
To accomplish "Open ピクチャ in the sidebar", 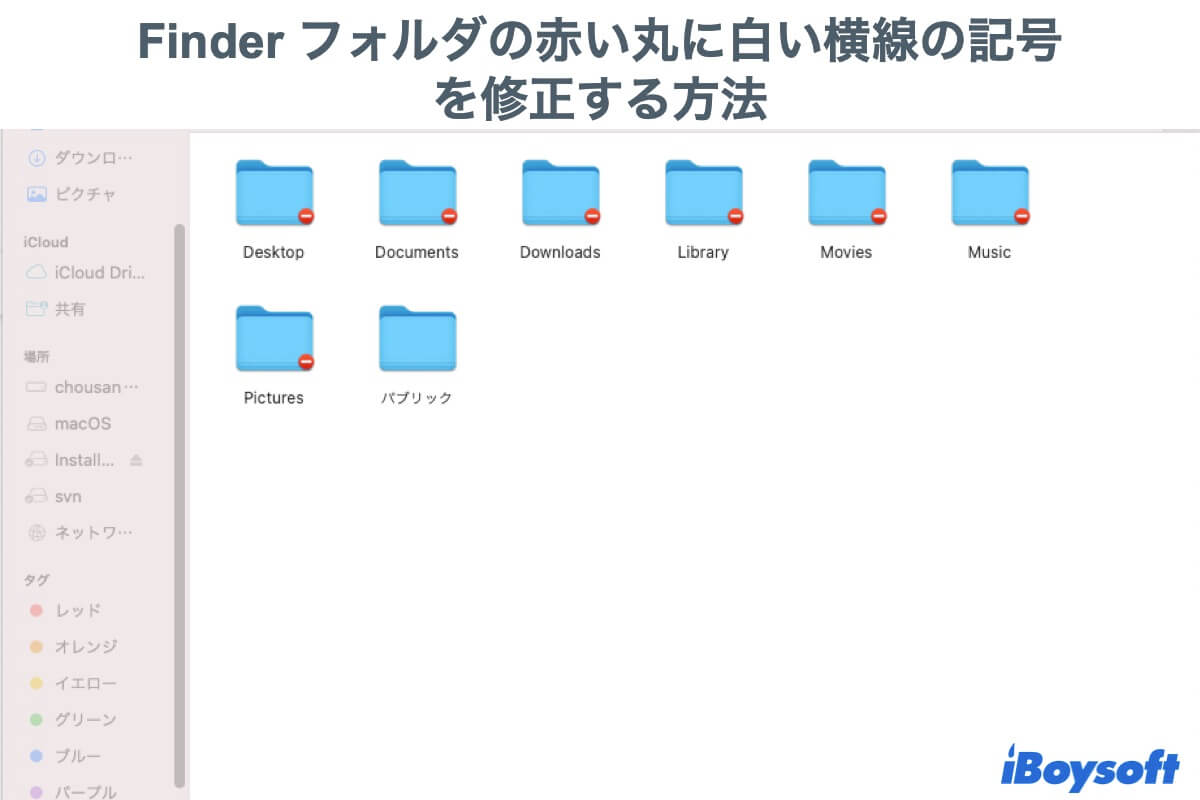I will click(x=72, y=194).
